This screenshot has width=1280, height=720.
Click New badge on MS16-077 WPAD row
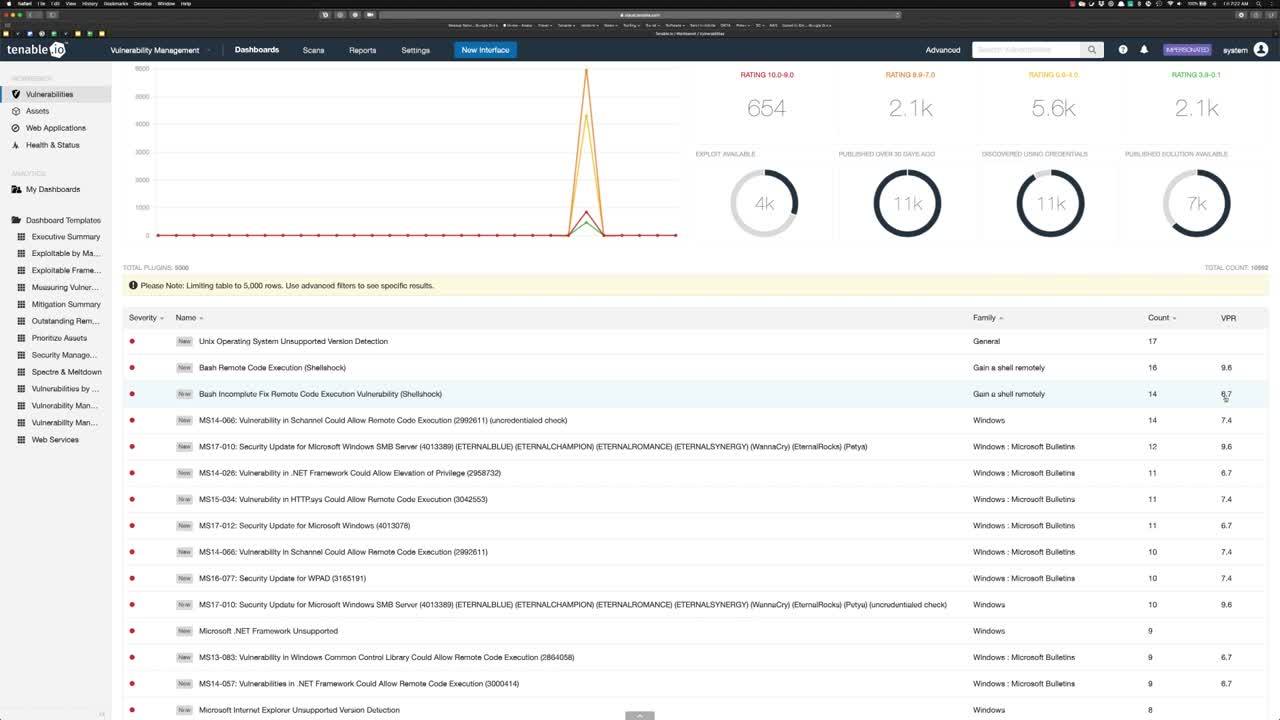[x=184, y=578]
